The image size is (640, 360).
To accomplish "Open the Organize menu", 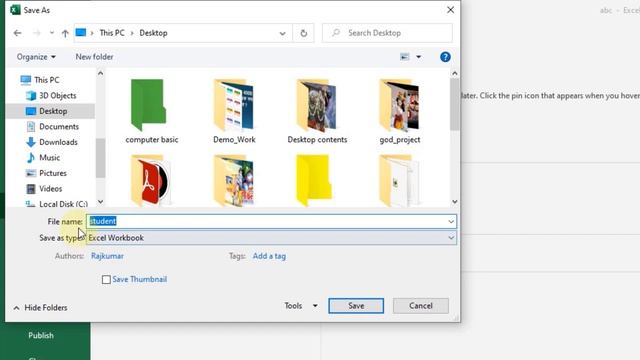I will (x=36, y=57).
